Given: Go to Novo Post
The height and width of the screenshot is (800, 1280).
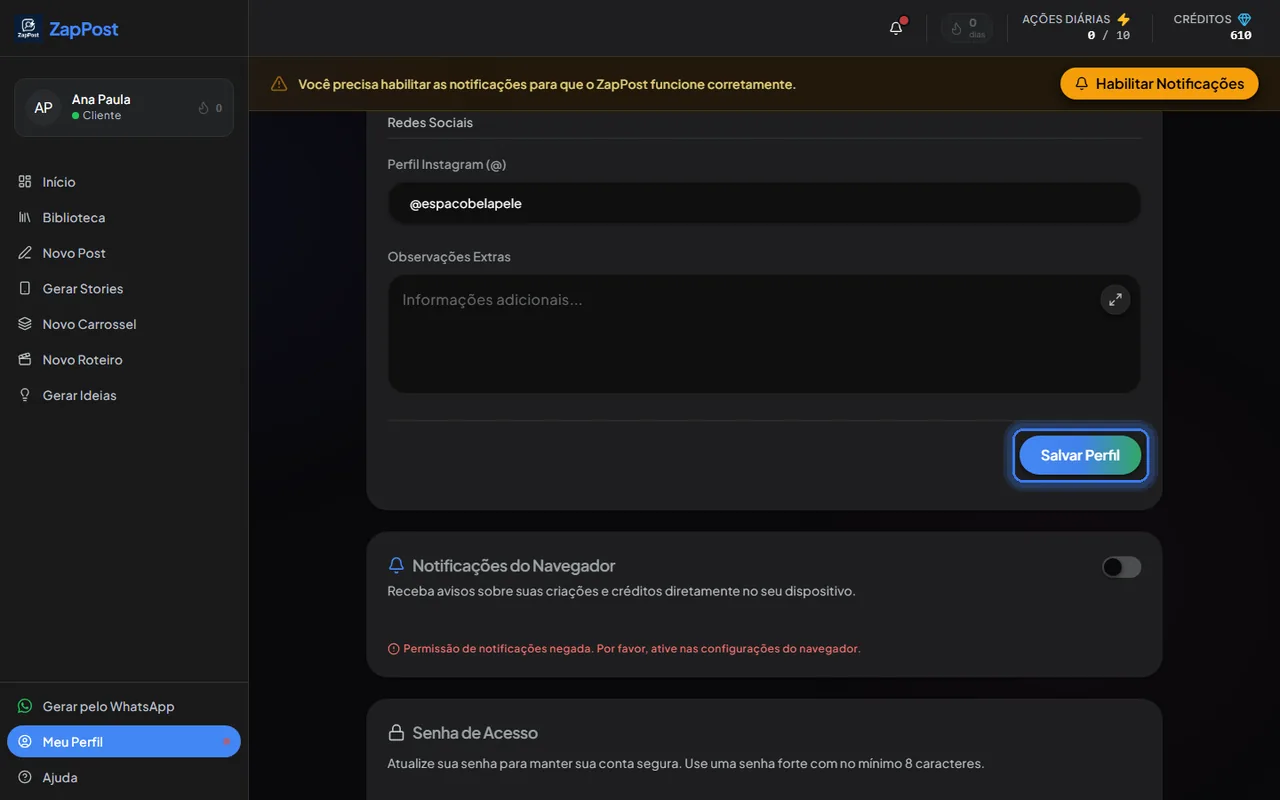Looking at the screenshot, I should coord(124,253).
